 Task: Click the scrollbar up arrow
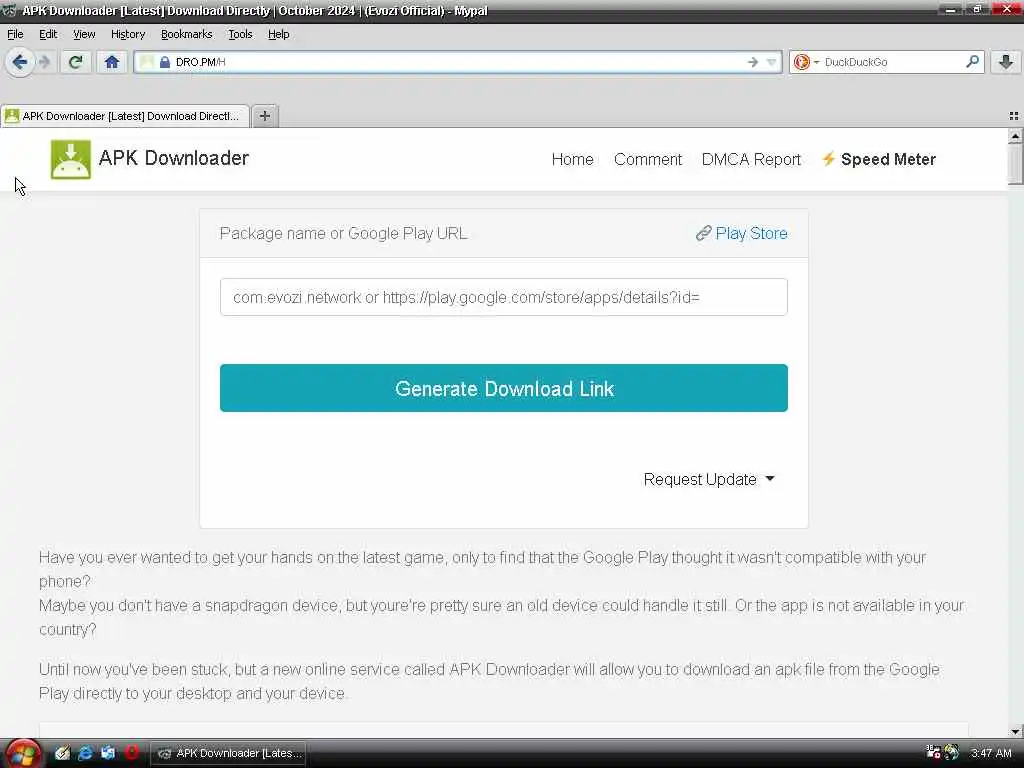[x=1015, y=136]
